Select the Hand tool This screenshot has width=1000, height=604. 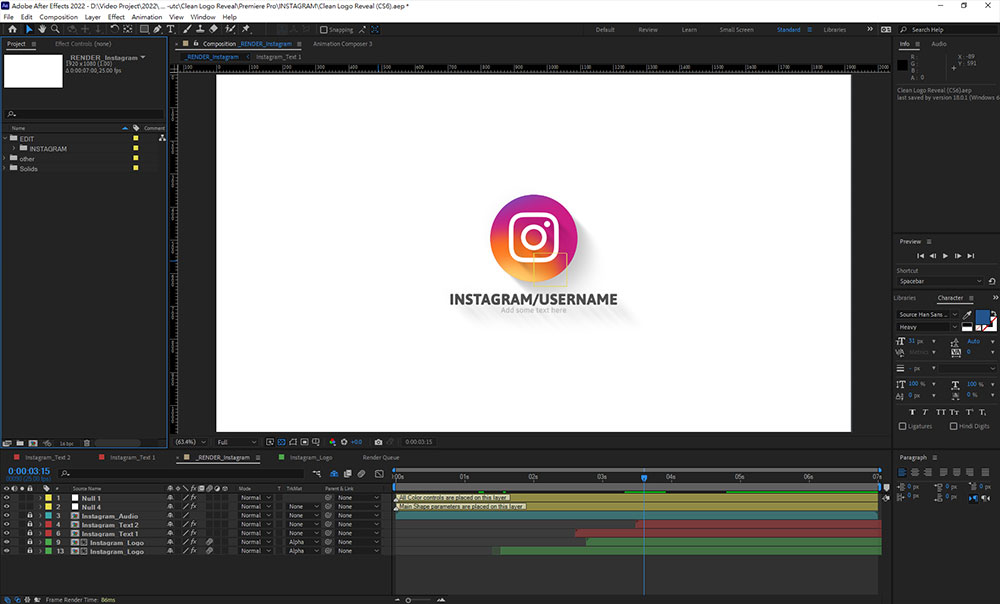[x=41, y=29]
